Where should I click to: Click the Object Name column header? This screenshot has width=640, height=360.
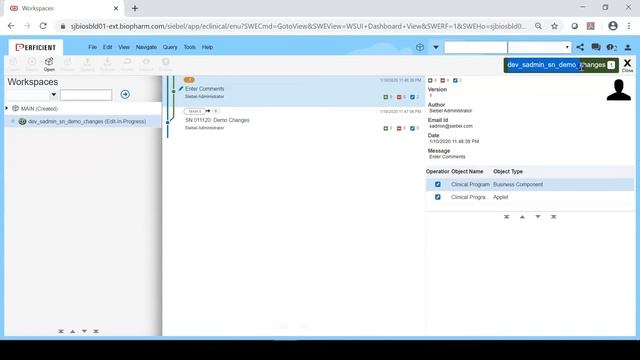467,171
